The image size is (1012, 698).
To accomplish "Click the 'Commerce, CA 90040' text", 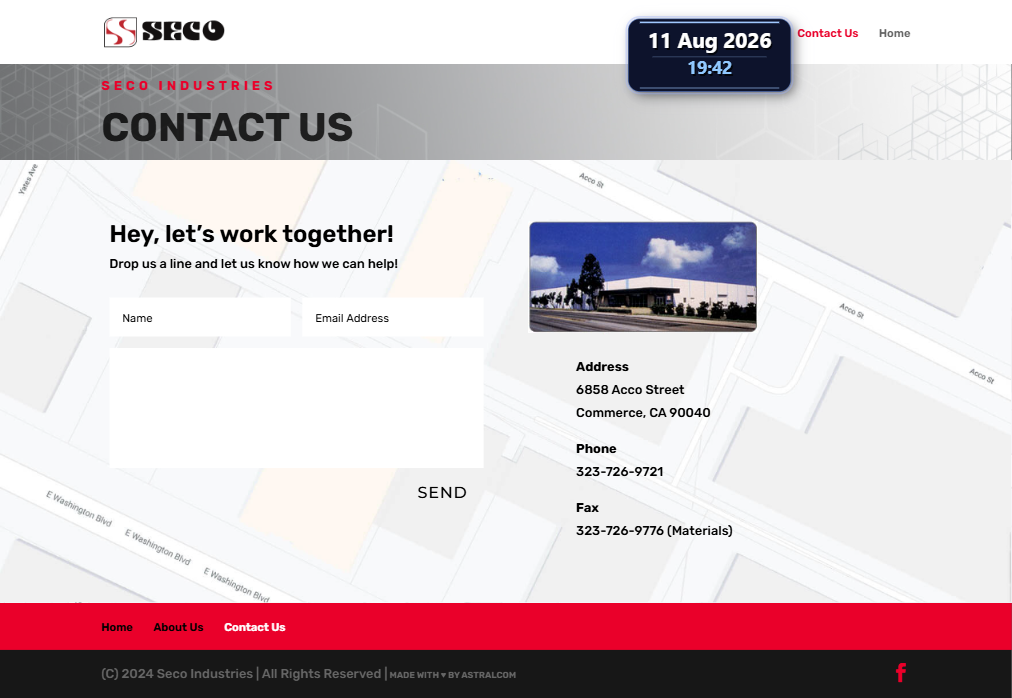I will click(x=643, y=413).
